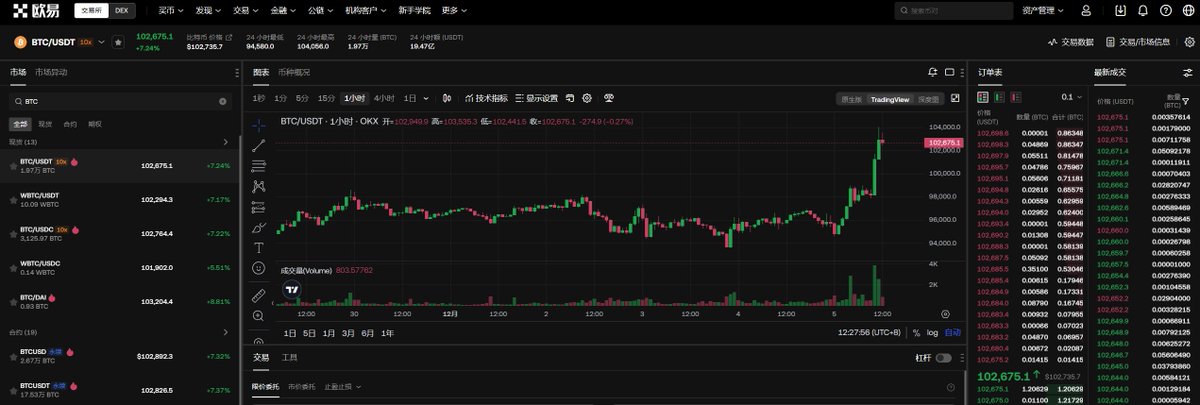Select 原生版 chart mode
The image size is (1200, 405).
[x=851, y=99]
